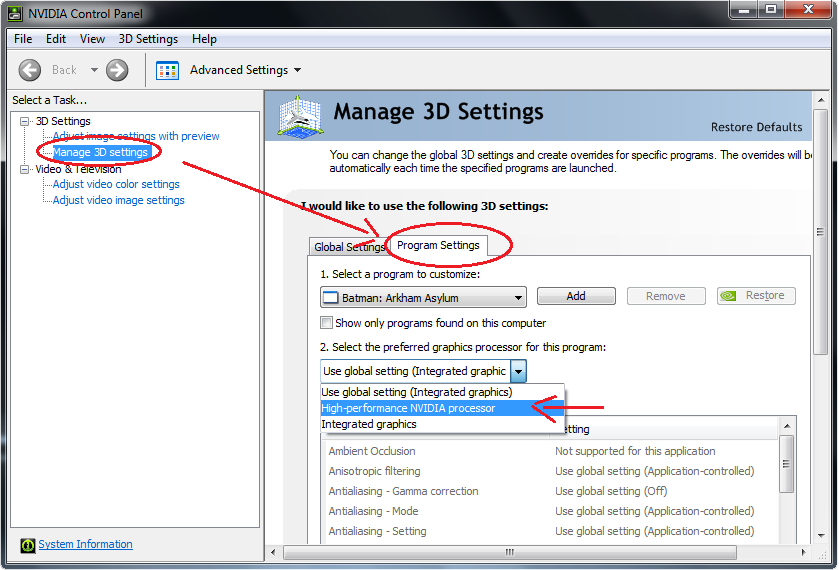The width and height of the screenshot is (839, 570).
Task: Select Antialiasing - Setting row
Action: point(551,531)
